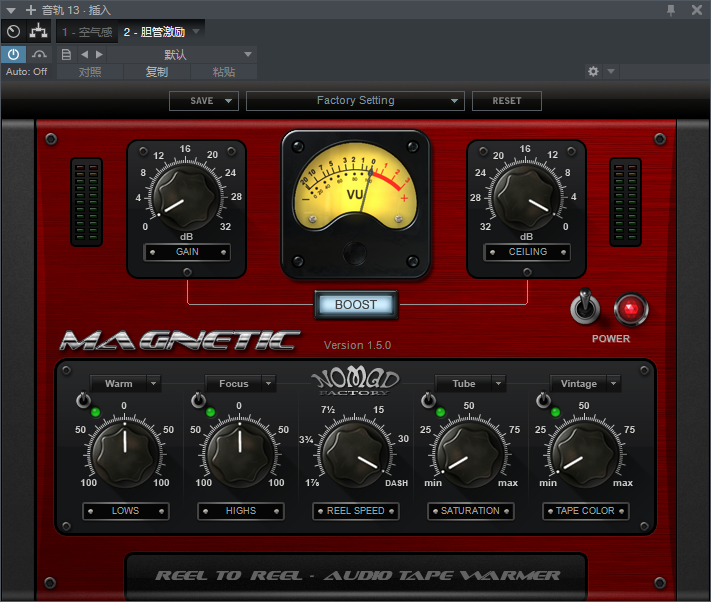Select tab 2 - 胆管激励
The height and width of the screenshot is (602, 711).
[x=154, y=32]
